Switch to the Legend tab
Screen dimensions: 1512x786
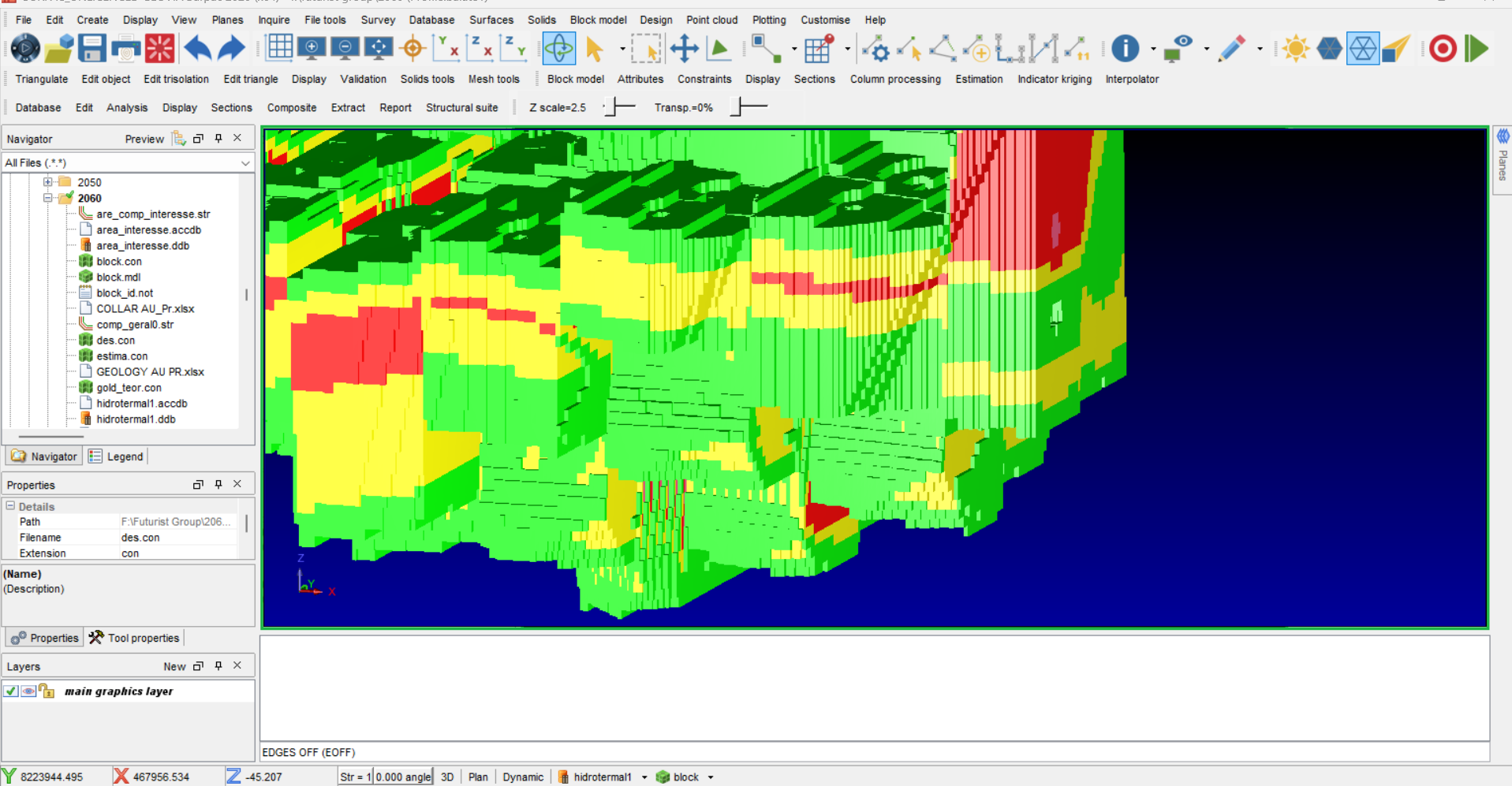pos(116,456)
